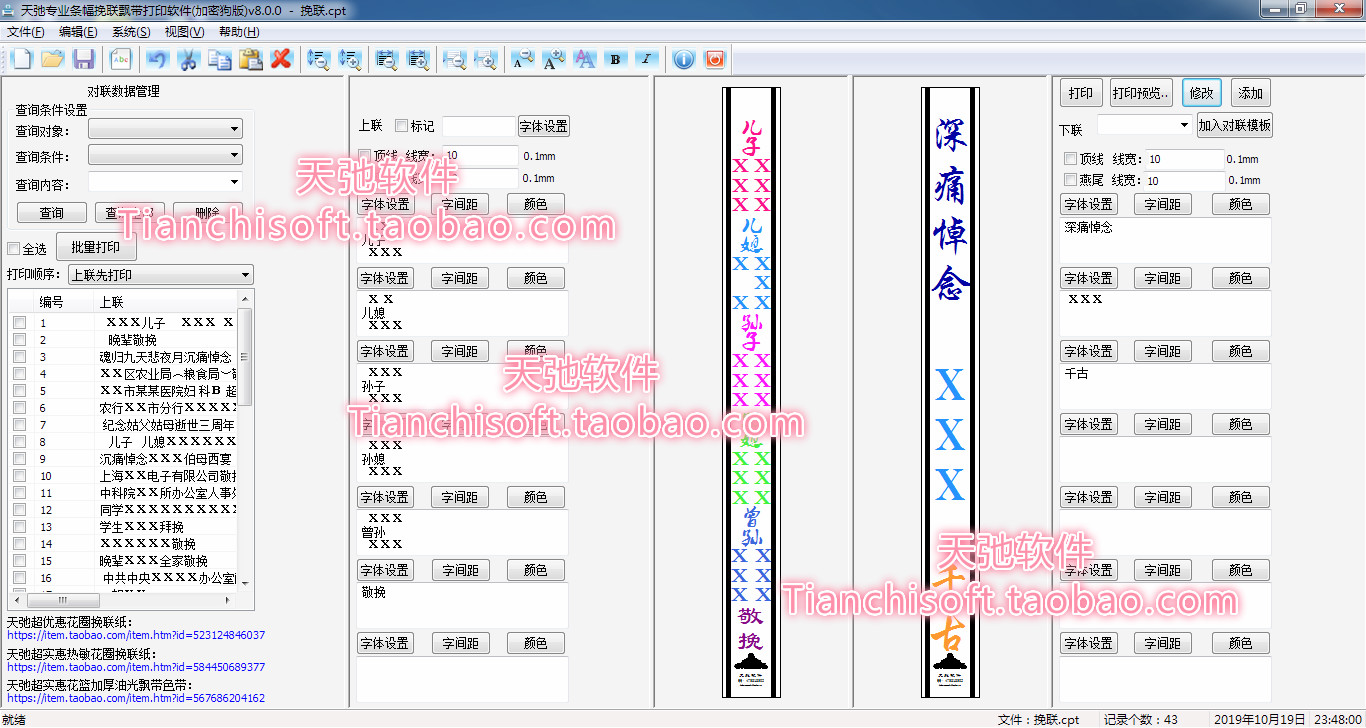Image resolution: width=1366 pixels, height=728 pixels.
Task: Click the new file icon
Action: tap(21, 59)
